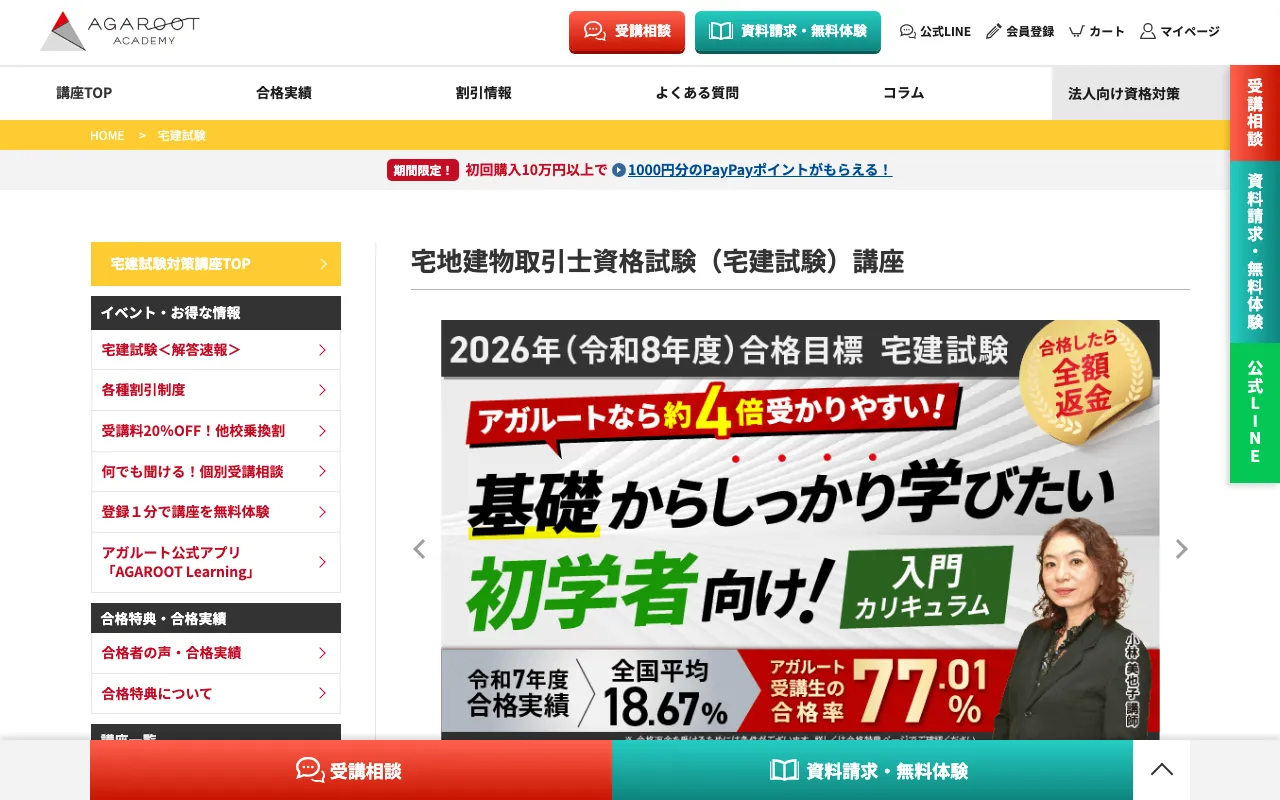Image resolution: width=1280 pixels, height=800 pixels.
Task: Click the 2026年合格目標 宅建試験 banner
Action: [800, 530]
